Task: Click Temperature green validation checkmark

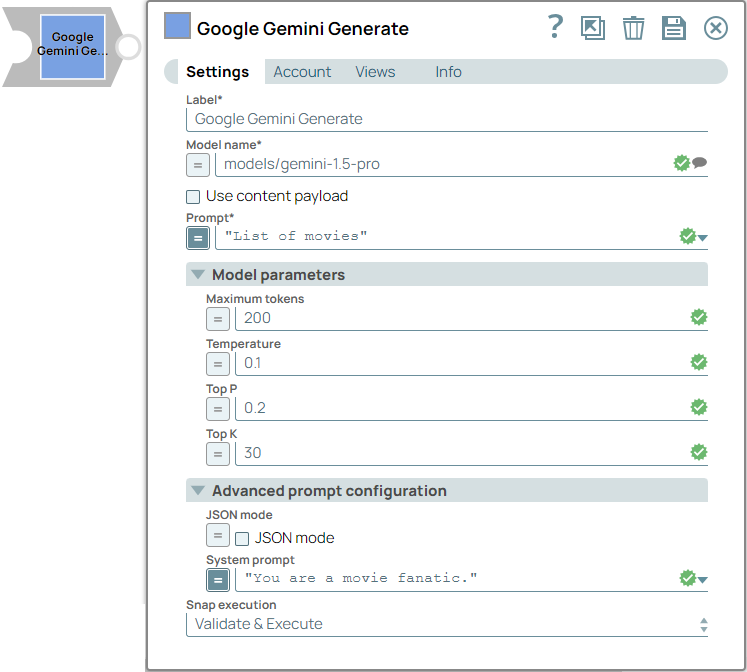Action: pyautogui.click(x=699, y=362)
